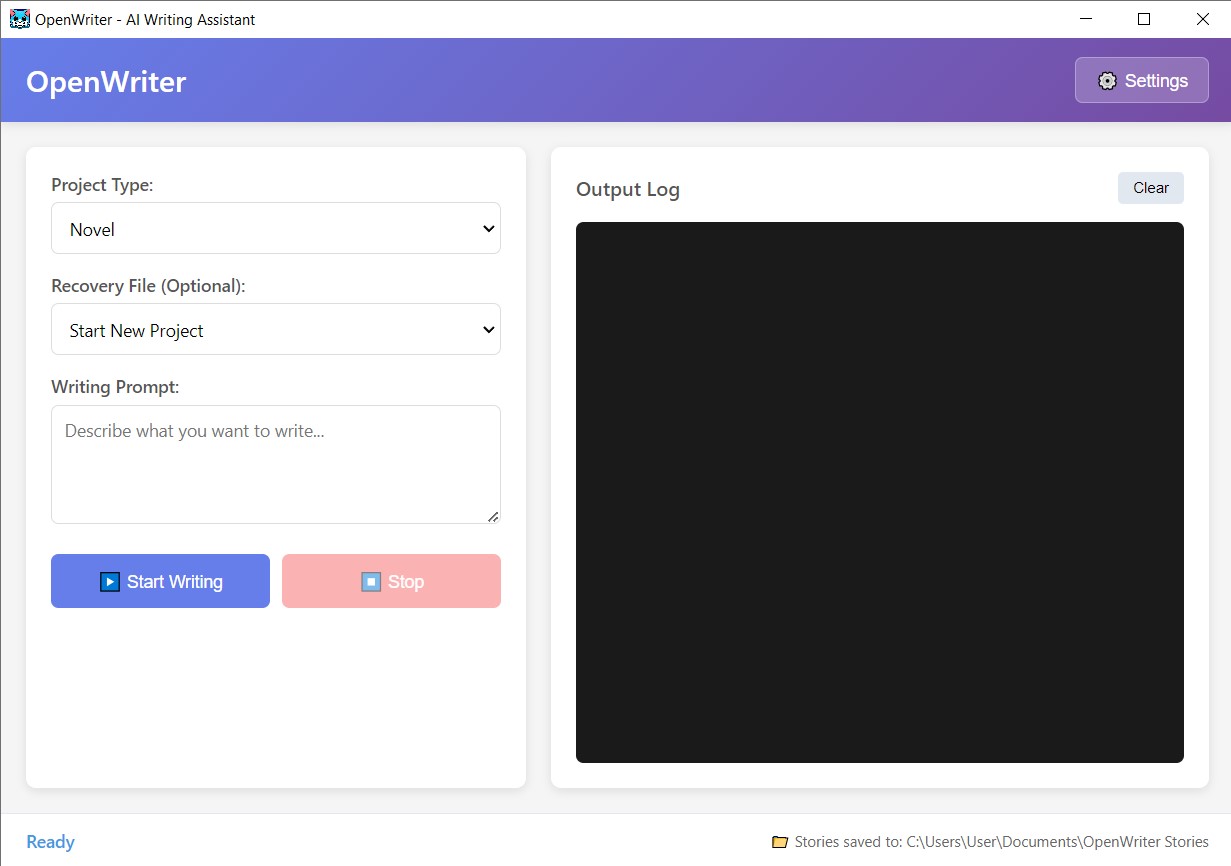Image resolution: width=1231 pixels, height=866 pixels.
Task: Open the Recovery File dropdown
Action: [276, 329]
